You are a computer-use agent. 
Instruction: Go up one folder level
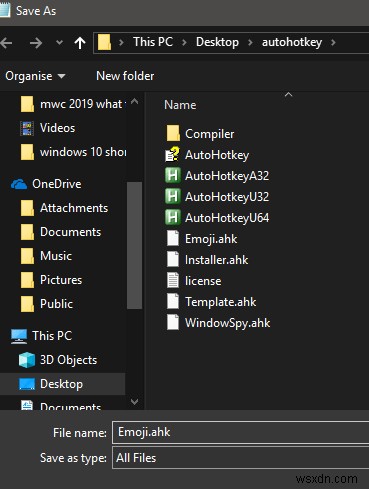80,43
